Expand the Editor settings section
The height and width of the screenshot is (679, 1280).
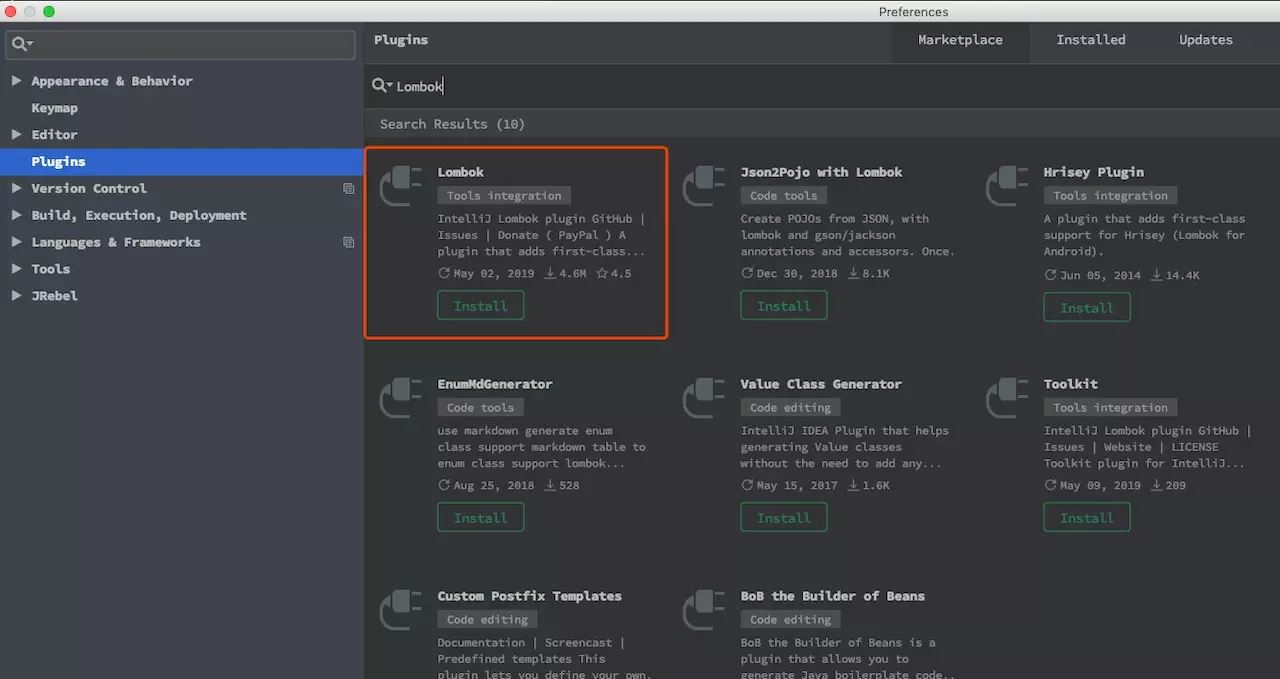point(16,134)
